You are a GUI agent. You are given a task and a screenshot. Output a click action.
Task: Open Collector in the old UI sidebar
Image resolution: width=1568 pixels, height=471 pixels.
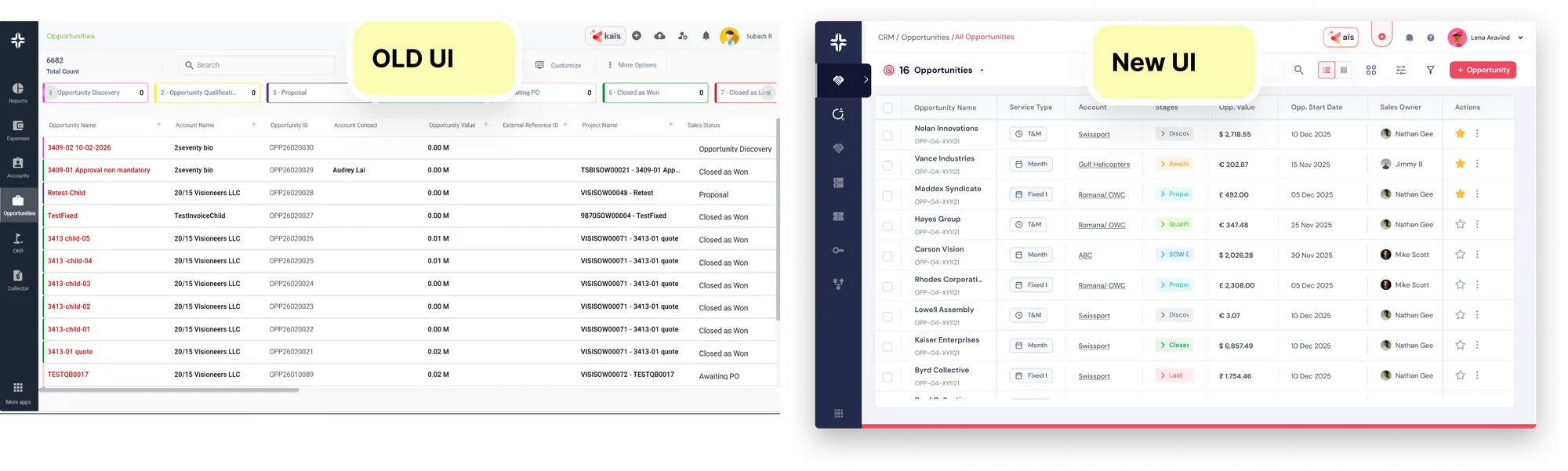click(18, 281)
